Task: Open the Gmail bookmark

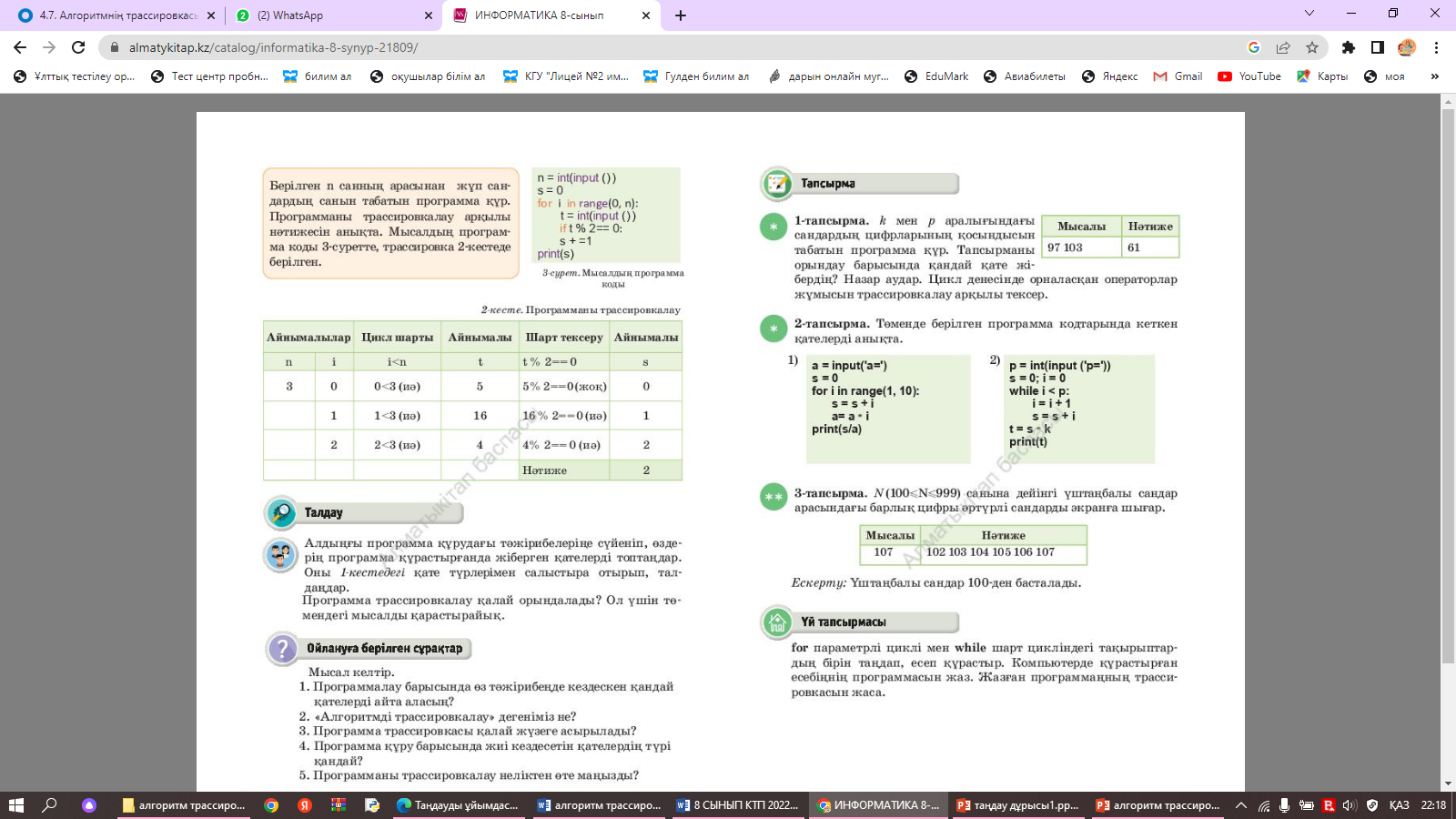Action: click(1178, 76)
